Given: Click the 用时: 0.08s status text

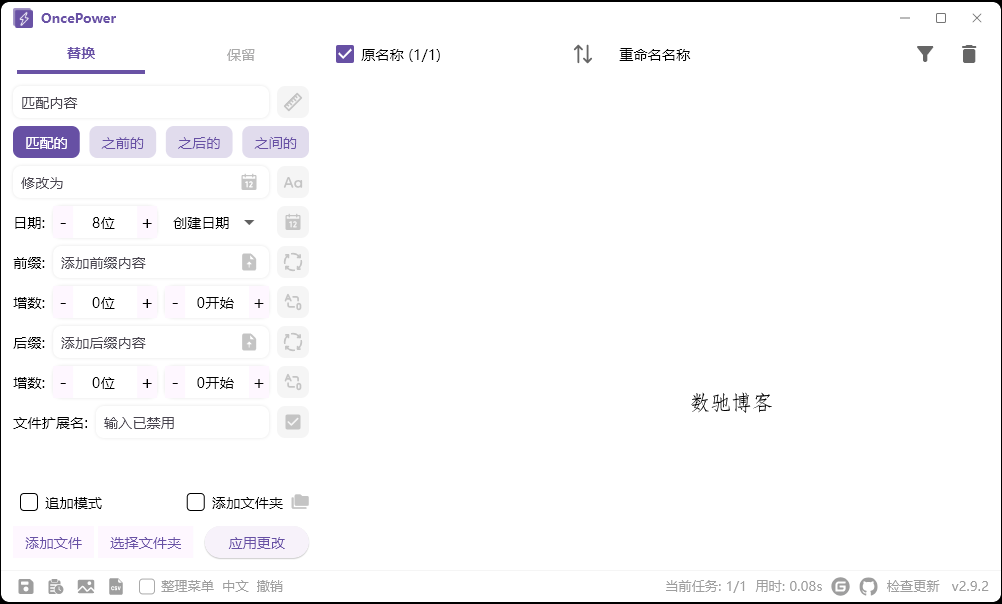Looking at the screenshot, I should point(789,586).
